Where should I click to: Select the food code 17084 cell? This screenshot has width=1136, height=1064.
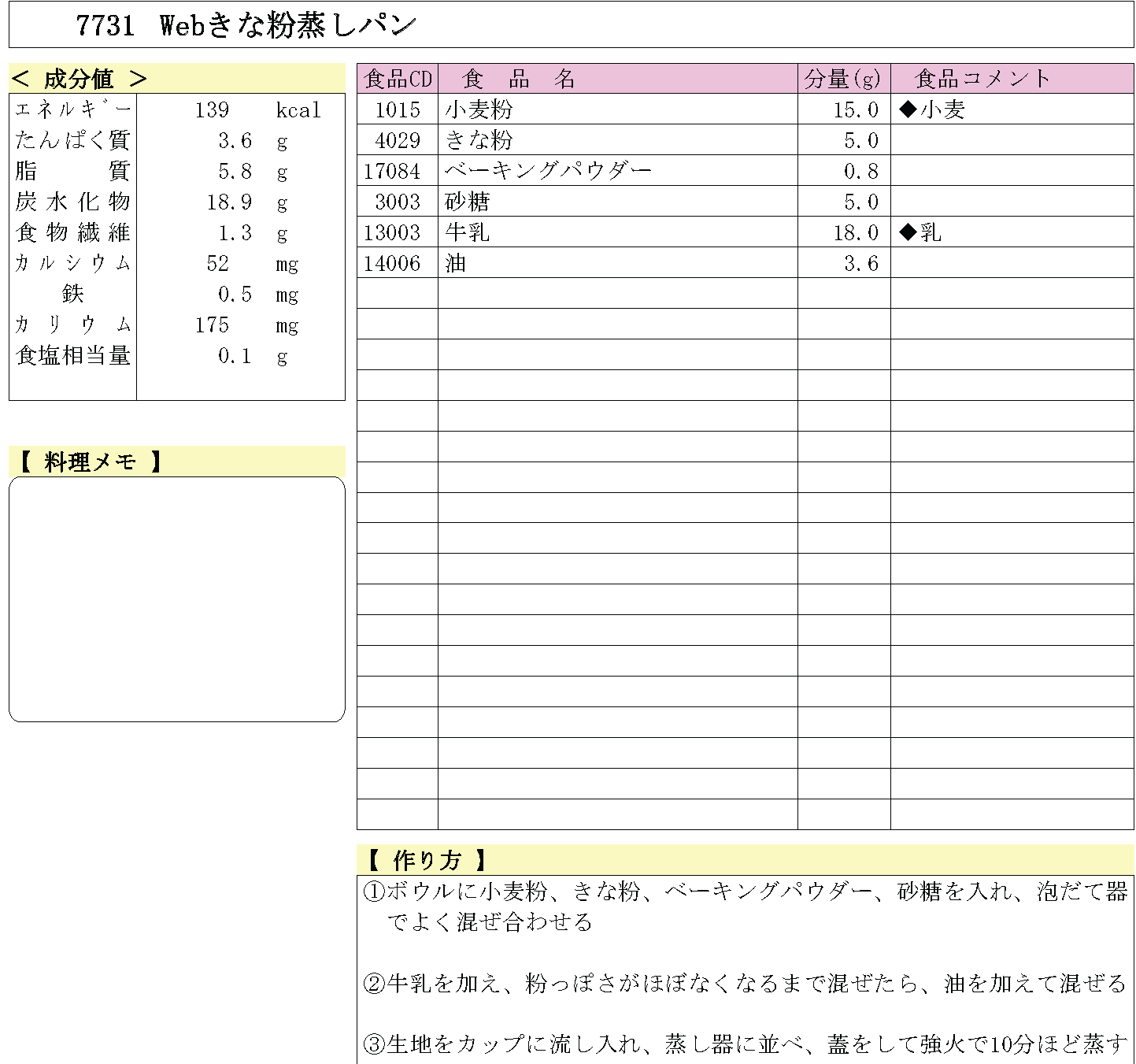pos(392,172)
